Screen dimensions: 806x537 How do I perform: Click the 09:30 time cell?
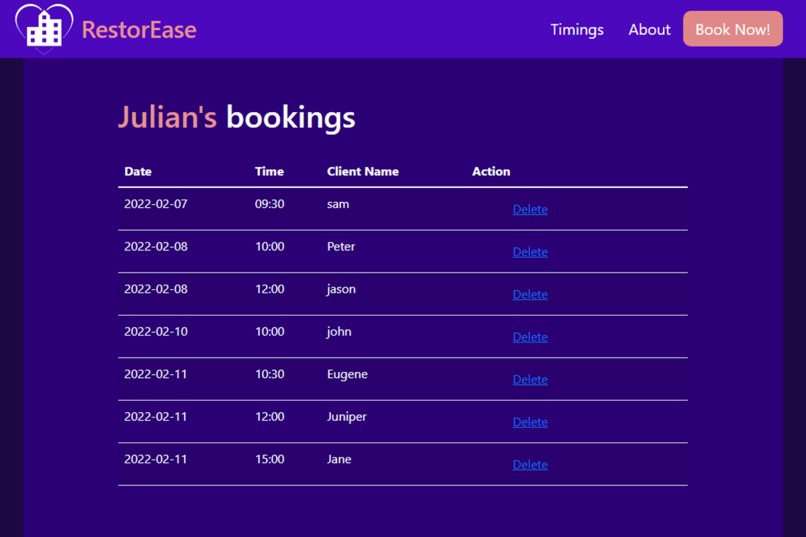(x=269, y=204)
